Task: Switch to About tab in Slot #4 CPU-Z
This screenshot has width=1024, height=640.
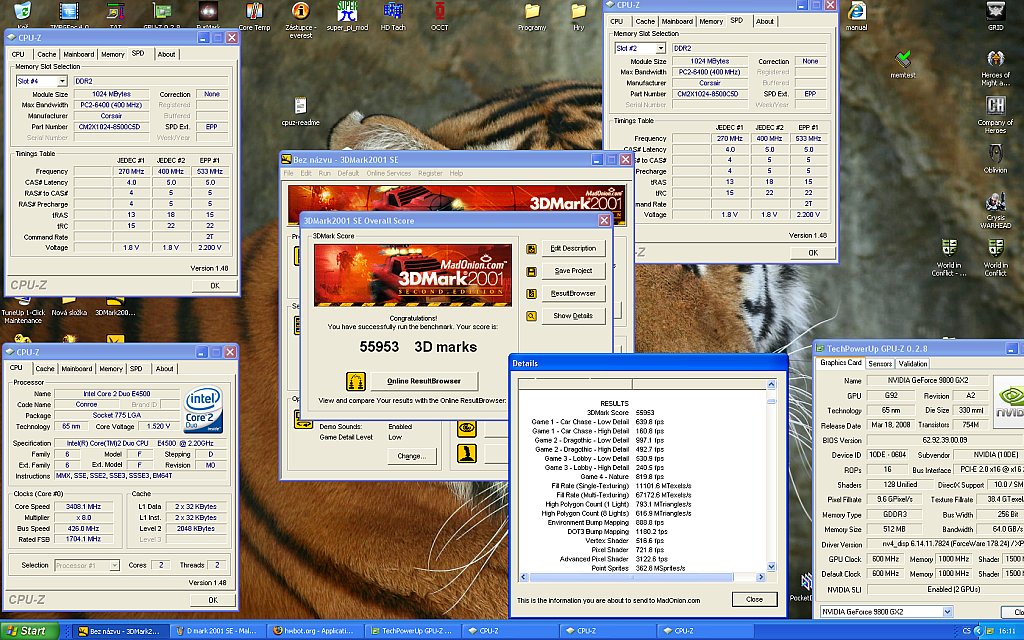Action: click(167, 54)
